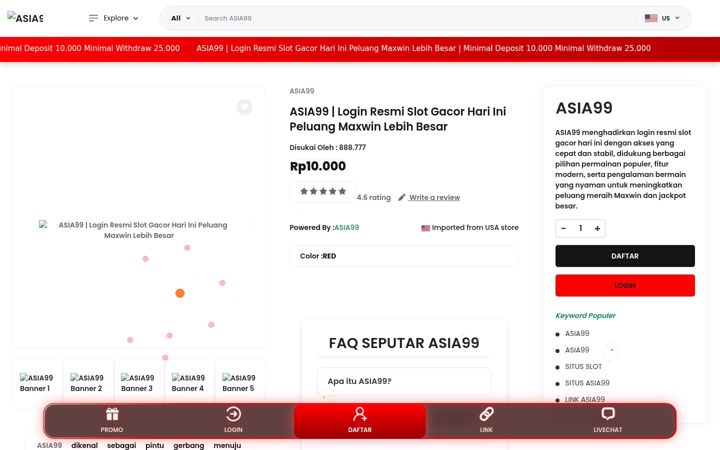Select the Banner 4 thumbnail

188,382
